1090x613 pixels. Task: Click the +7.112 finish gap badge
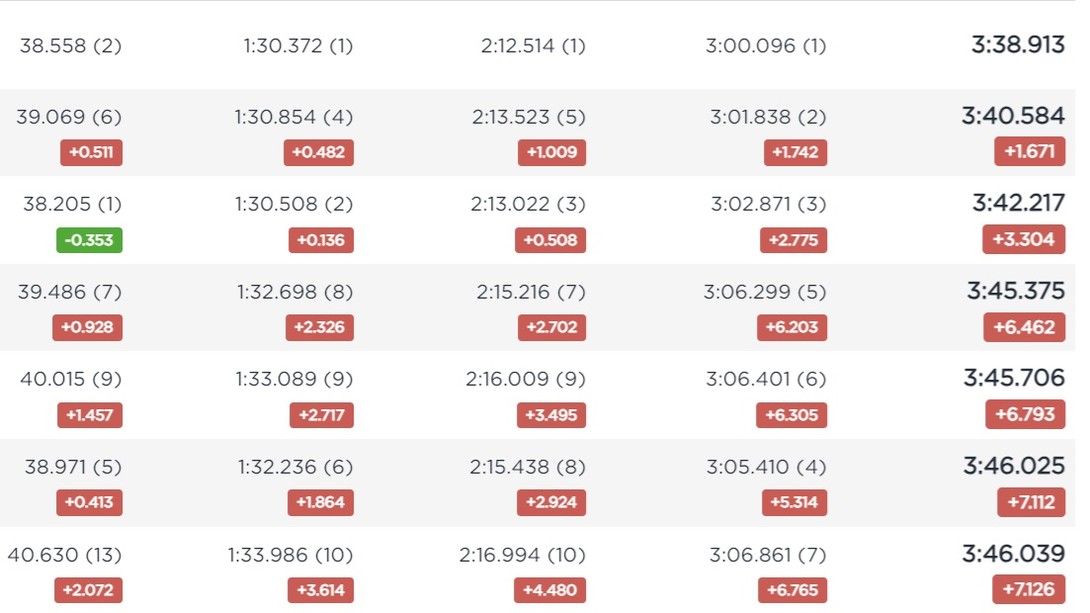[1031, 502]
